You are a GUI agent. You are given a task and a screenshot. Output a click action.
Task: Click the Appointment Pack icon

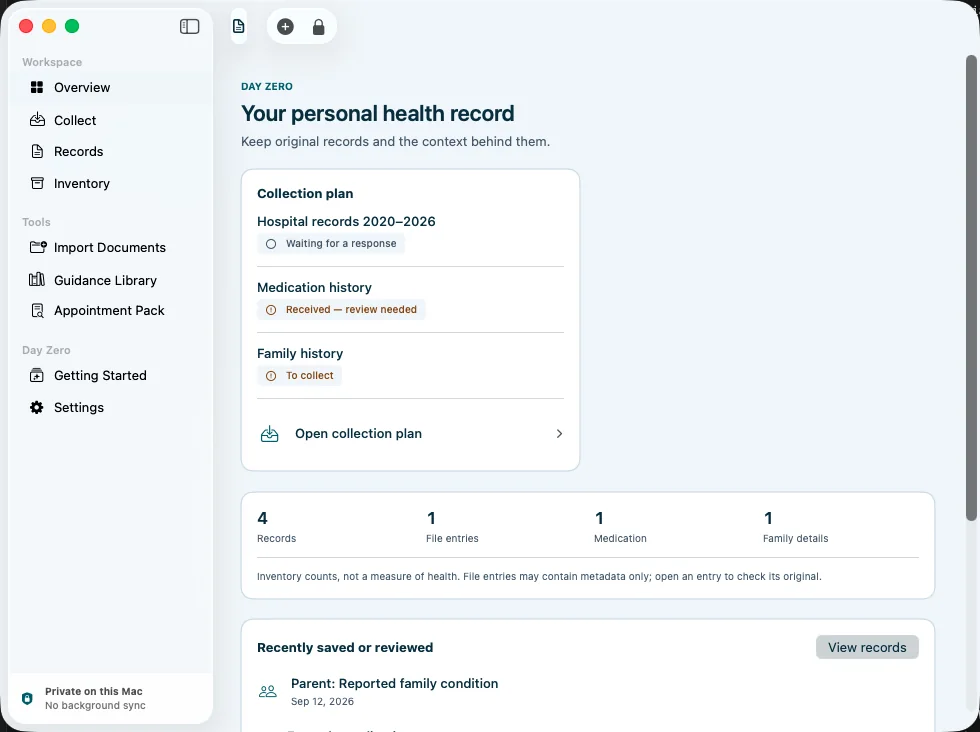(38, 311)
